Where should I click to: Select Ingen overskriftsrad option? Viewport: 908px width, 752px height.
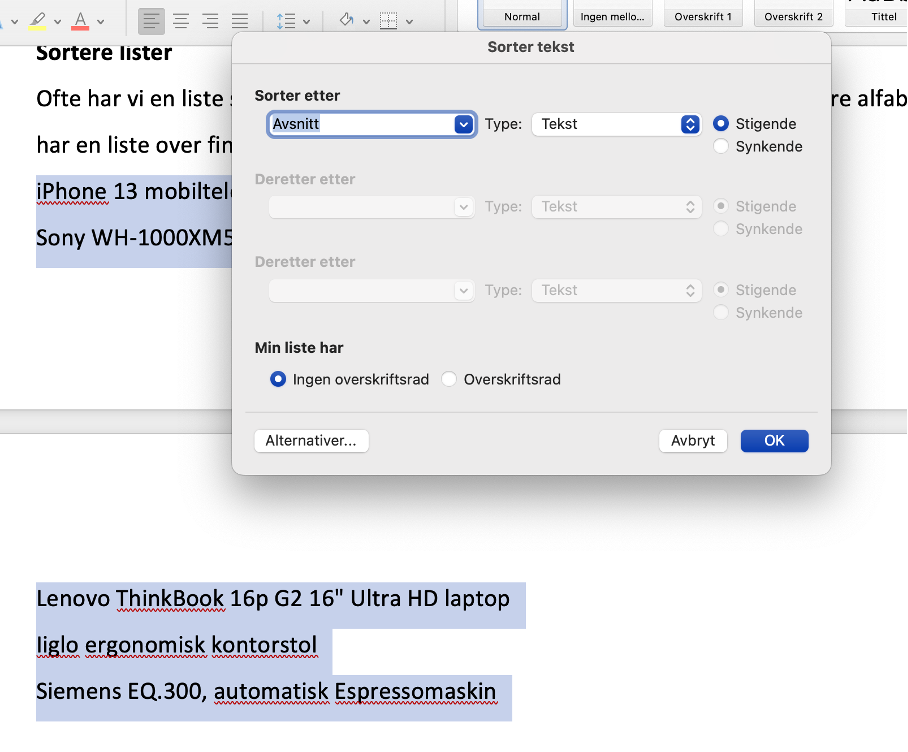pos(277,379)
